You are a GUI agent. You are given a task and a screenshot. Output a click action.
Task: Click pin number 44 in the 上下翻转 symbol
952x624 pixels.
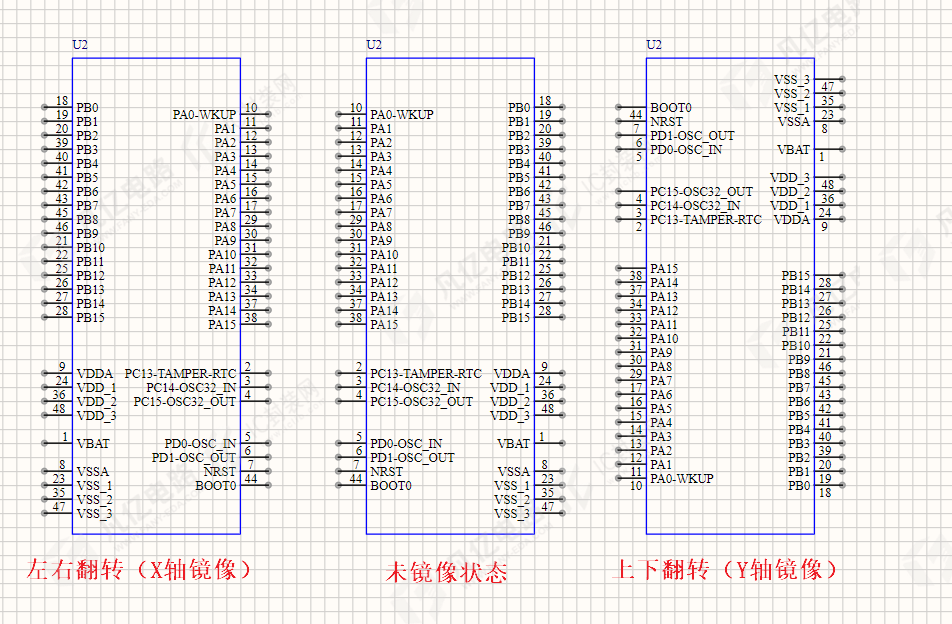click(636, 114)
